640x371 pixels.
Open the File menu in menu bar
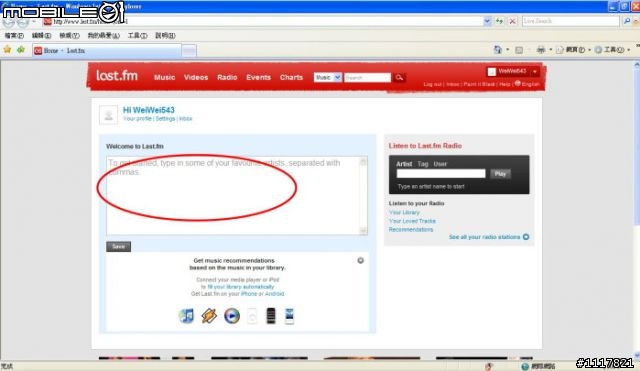tap(14, 36)
